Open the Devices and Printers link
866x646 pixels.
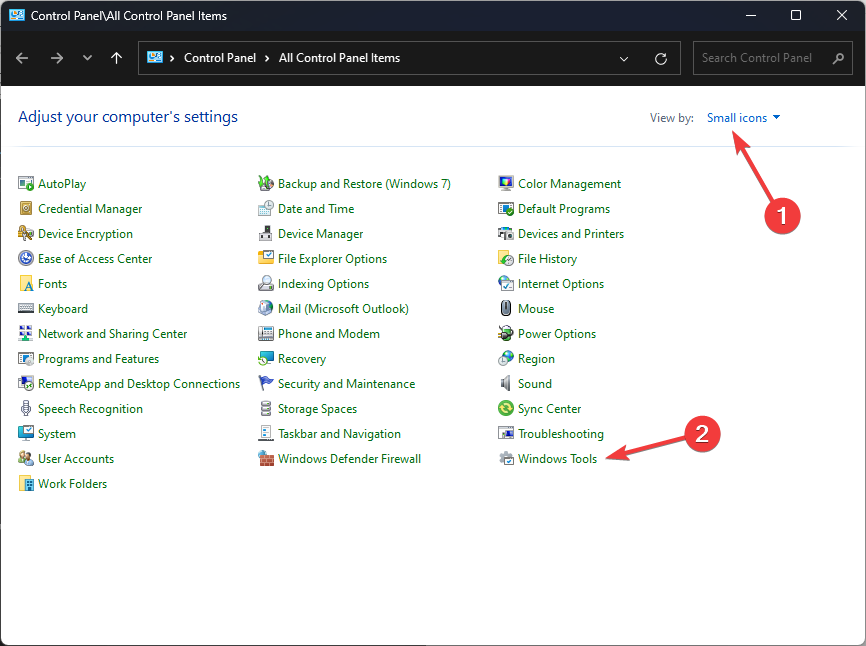click(x=571, y=234)
